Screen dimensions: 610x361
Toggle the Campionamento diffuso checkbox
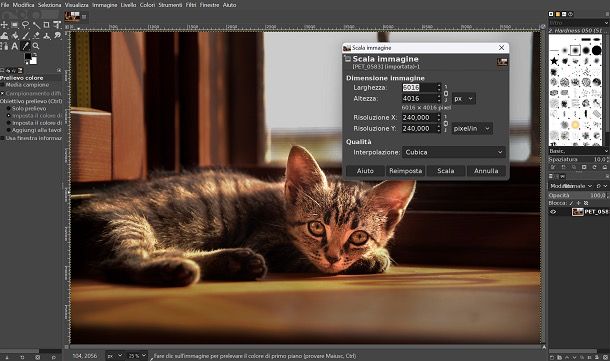[2, 93]
